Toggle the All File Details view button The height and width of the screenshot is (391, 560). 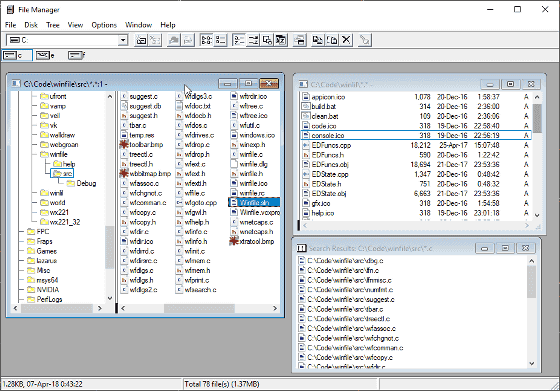point(221,40)
